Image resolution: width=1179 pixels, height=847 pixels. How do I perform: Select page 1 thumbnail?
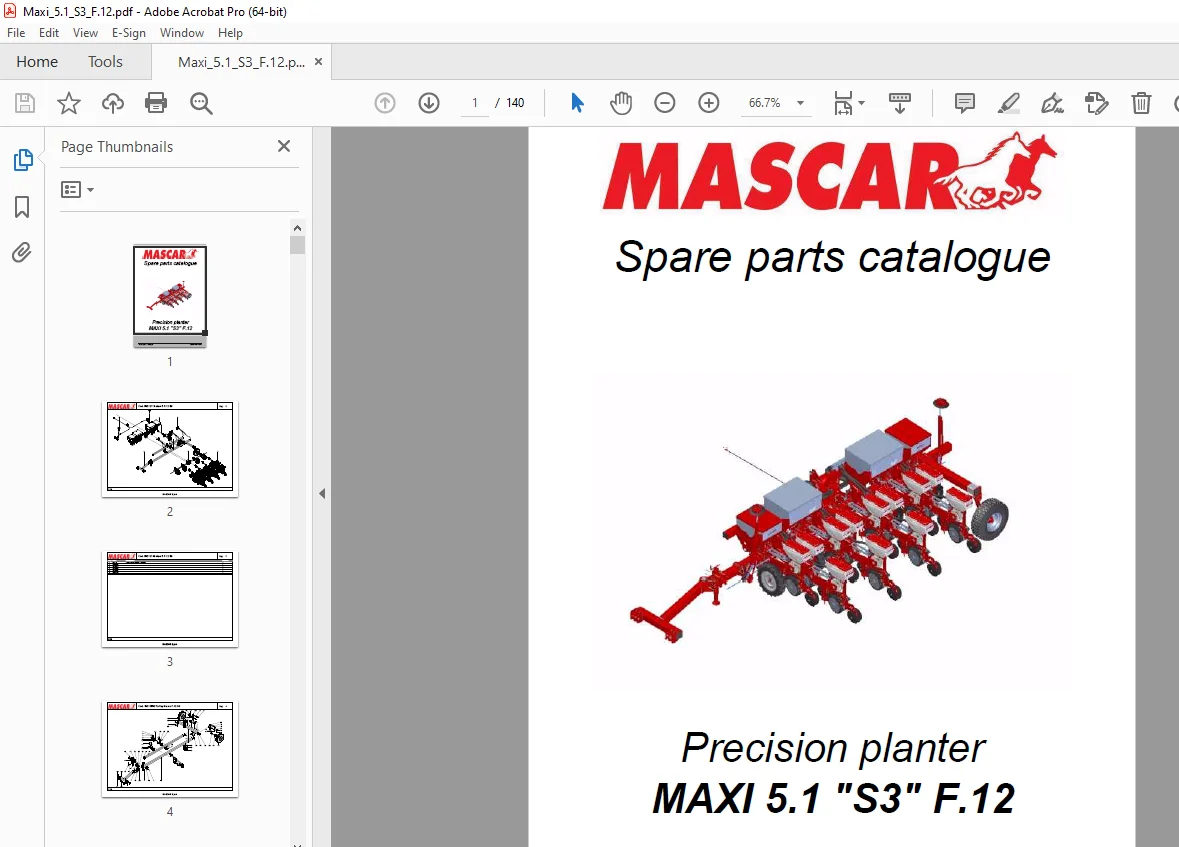[170, 296]
